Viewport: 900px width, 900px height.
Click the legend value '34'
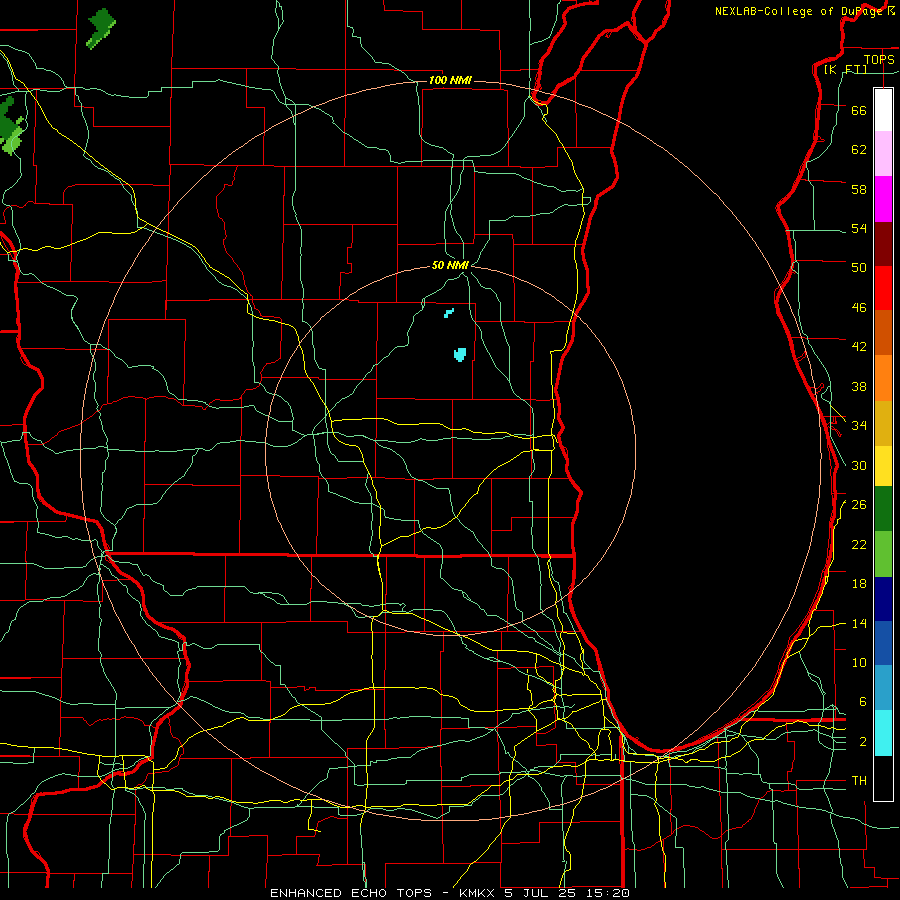click(x=859, y=425)
